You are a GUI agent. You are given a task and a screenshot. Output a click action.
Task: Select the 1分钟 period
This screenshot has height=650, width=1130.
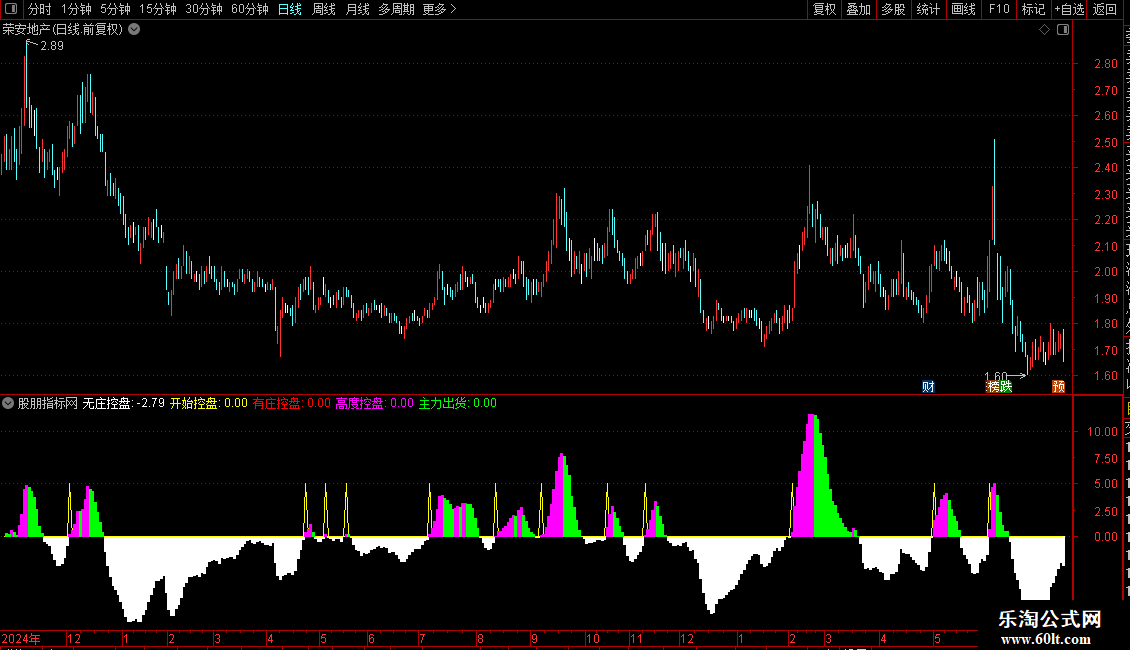tap(76, 9)
